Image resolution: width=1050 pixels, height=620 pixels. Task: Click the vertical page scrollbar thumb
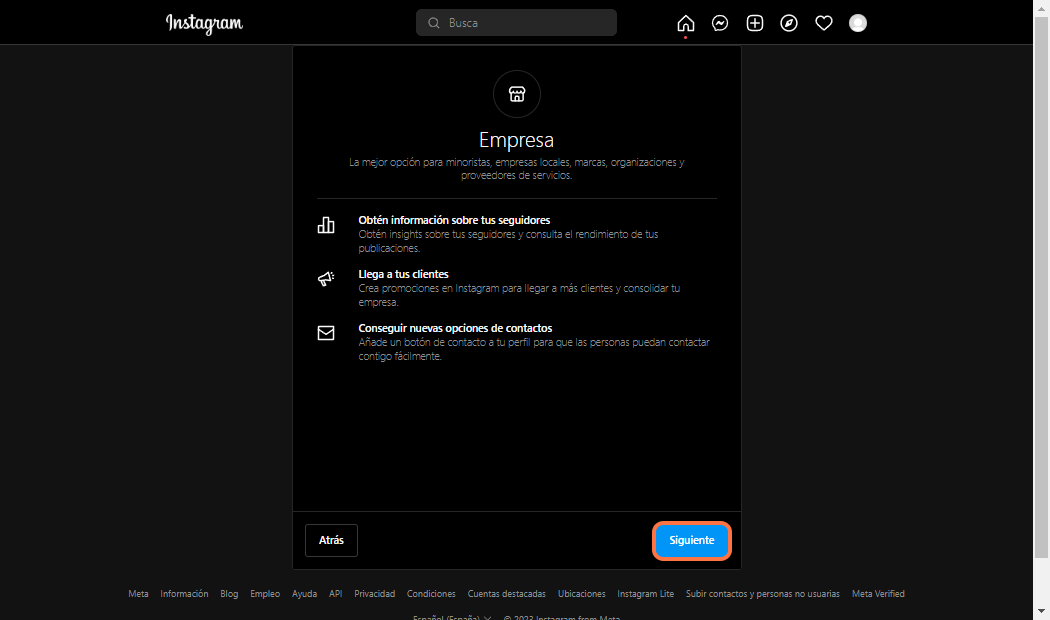point(1041,287)
